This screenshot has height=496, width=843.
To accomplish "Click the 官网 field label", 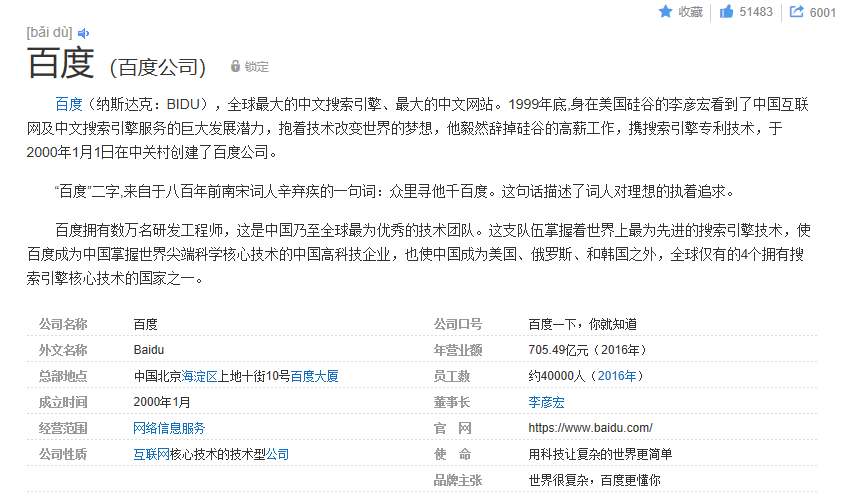I will click(x=453, y=428).
